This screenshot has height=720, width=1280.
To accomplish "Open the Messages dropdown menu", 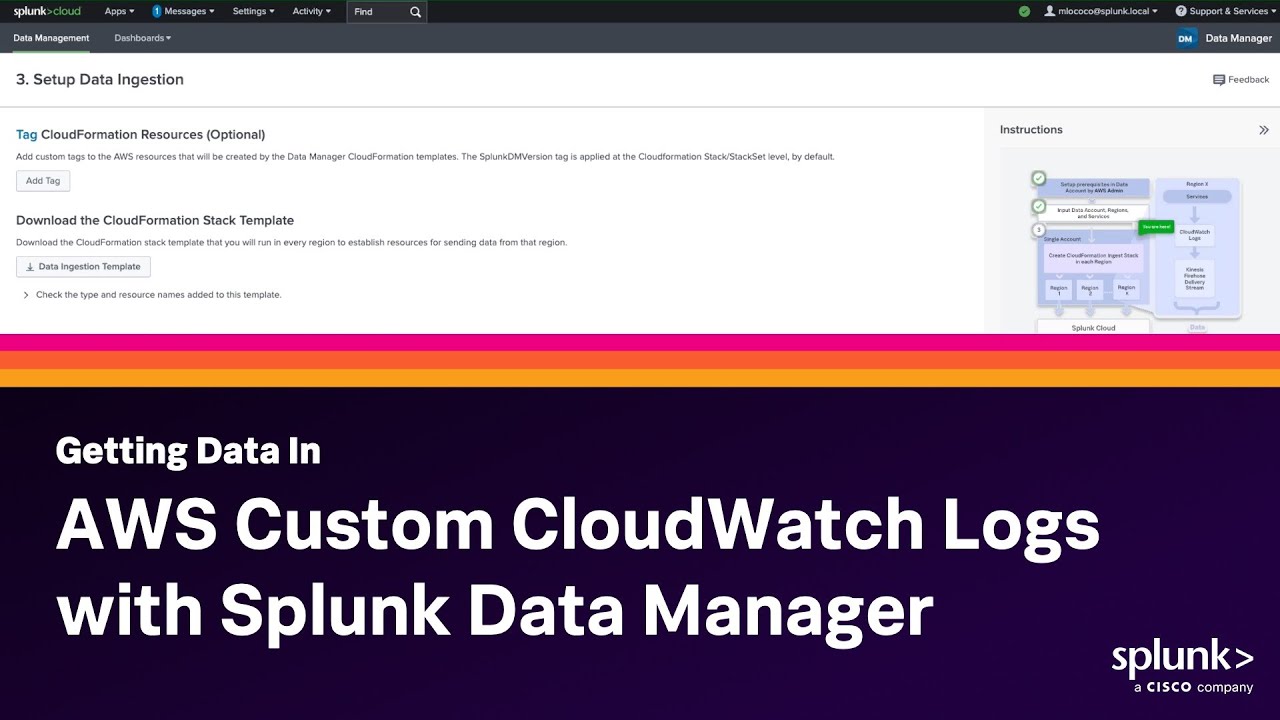I will [184, 11].
